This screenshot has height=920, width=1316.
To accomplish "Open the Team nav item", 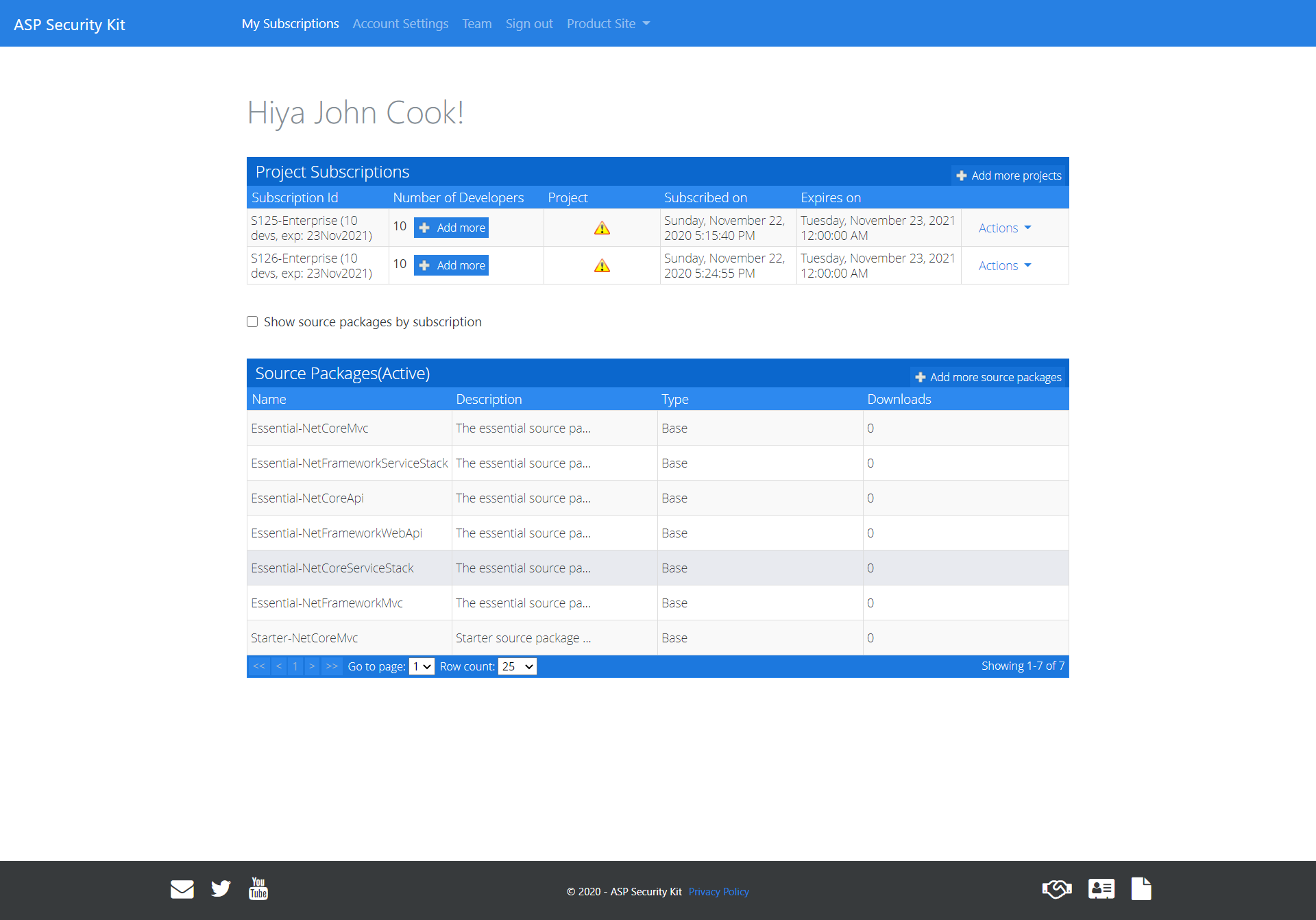I will point(477,23).
